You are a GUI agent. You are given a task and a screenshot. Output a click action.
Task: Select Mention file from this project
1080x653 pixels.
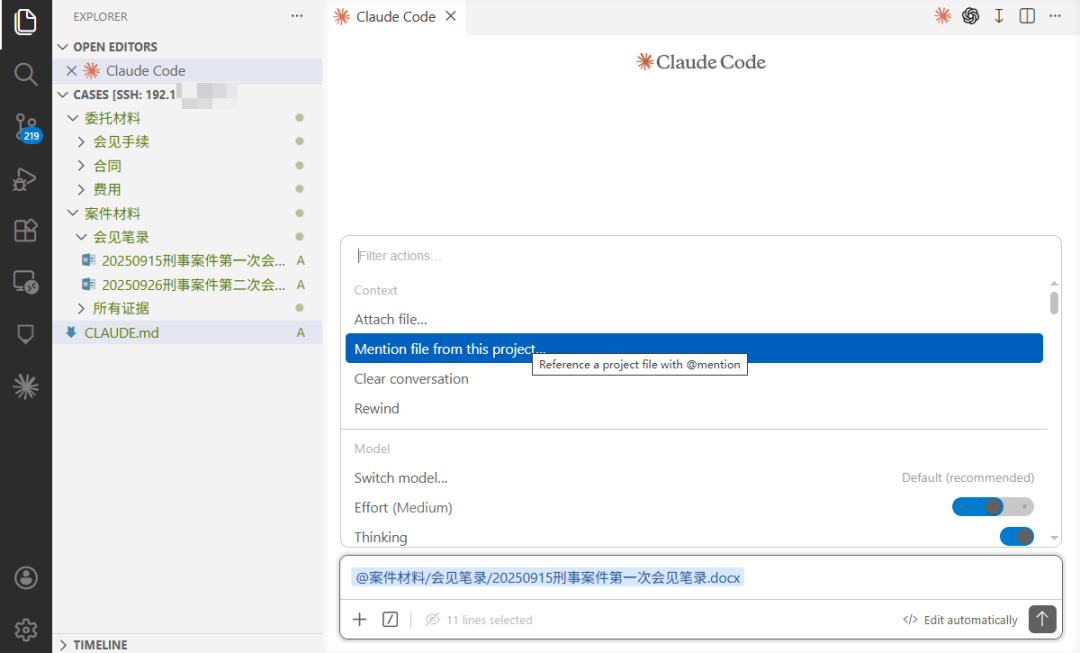(x=694, y=349)
